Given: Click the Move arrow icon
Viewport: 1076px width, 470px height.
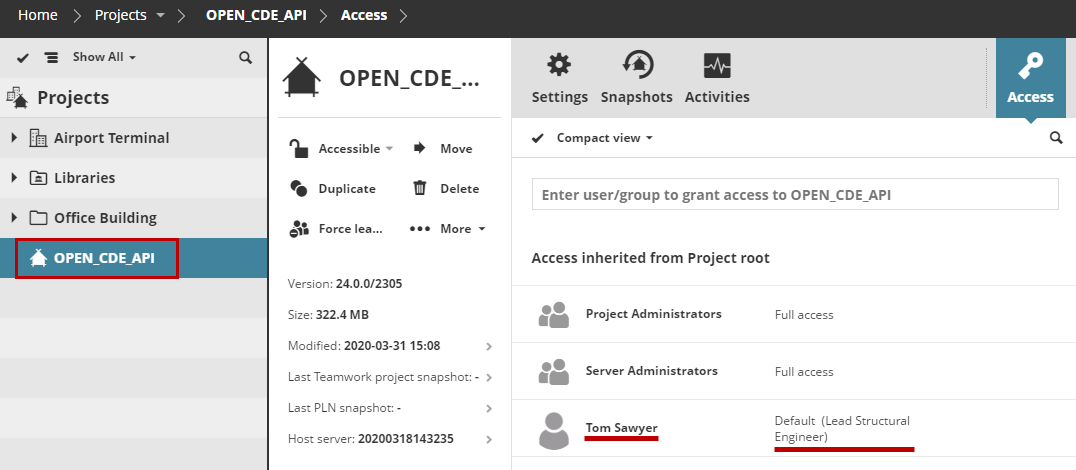Looking at the screenshot, I should click(420, 148).
